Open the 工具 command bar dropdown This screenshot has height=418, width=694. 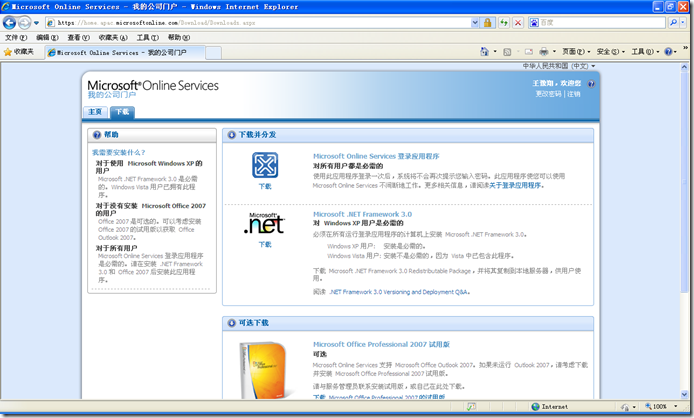(645, 52)
